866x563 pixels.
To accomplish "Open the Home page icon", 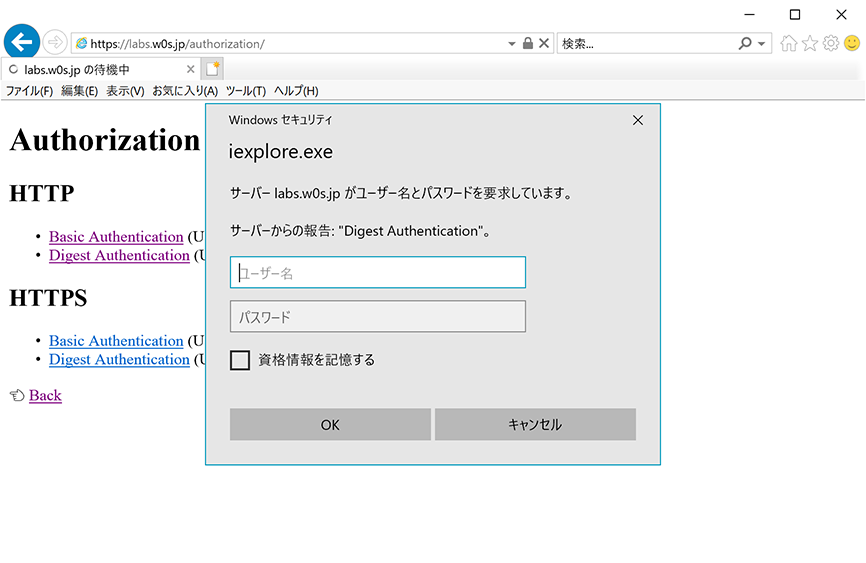I will 789,44.
